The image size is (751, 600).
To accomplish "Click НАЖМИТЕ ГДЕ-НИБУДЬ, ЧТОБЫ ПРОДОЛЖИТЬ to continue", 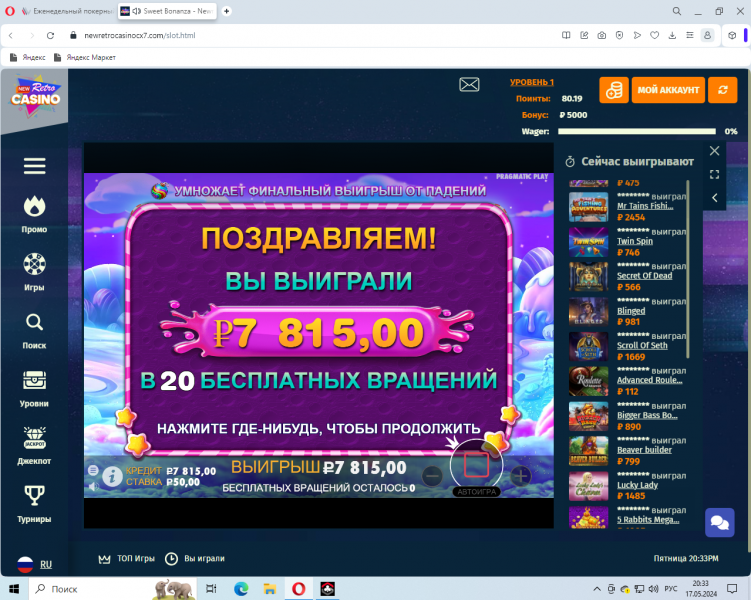I will click(x=319, y=429).
